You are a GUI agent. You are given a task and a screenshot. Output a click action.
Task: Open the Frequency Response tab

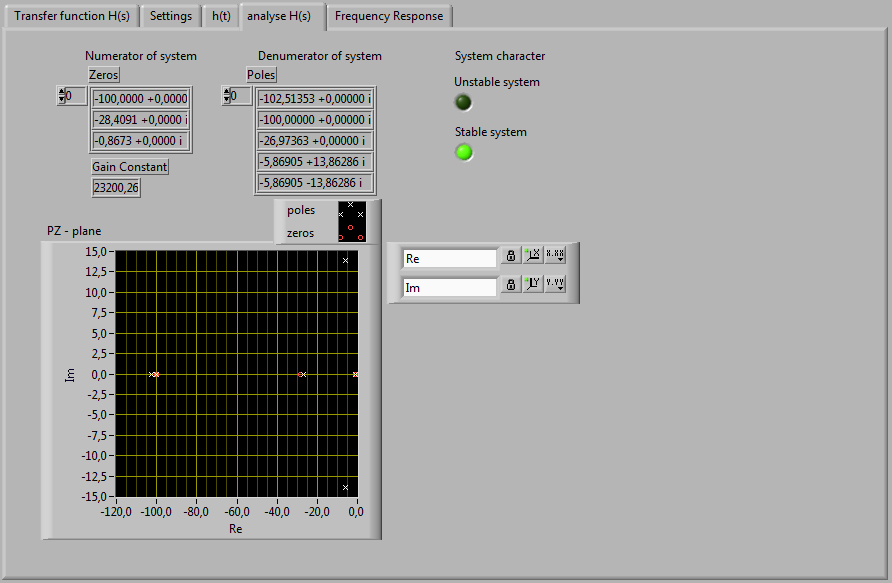pyautogui.click(x=389, y=16)
